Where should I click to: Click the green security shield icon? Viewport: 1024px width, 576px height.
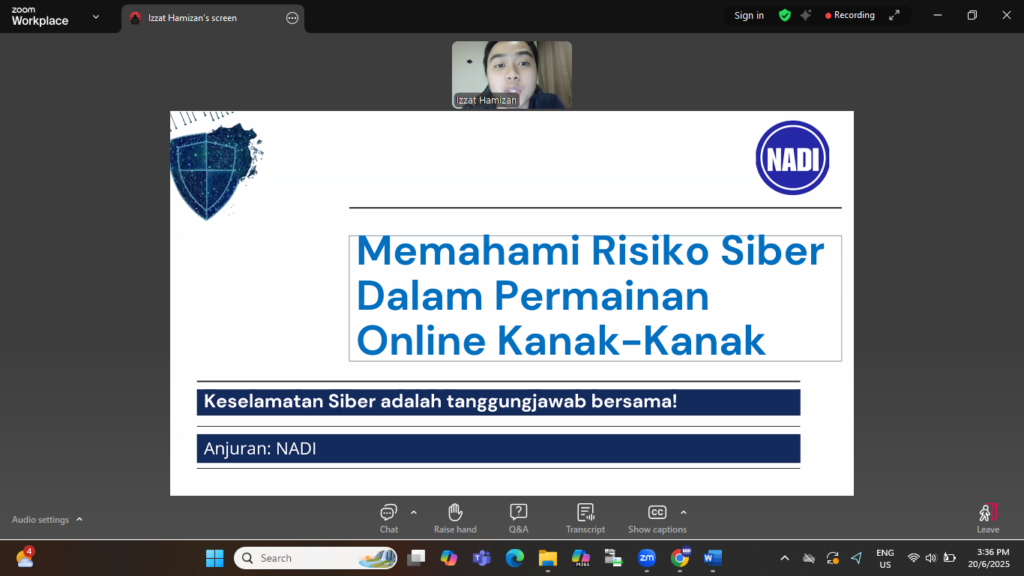pos(785,16)
